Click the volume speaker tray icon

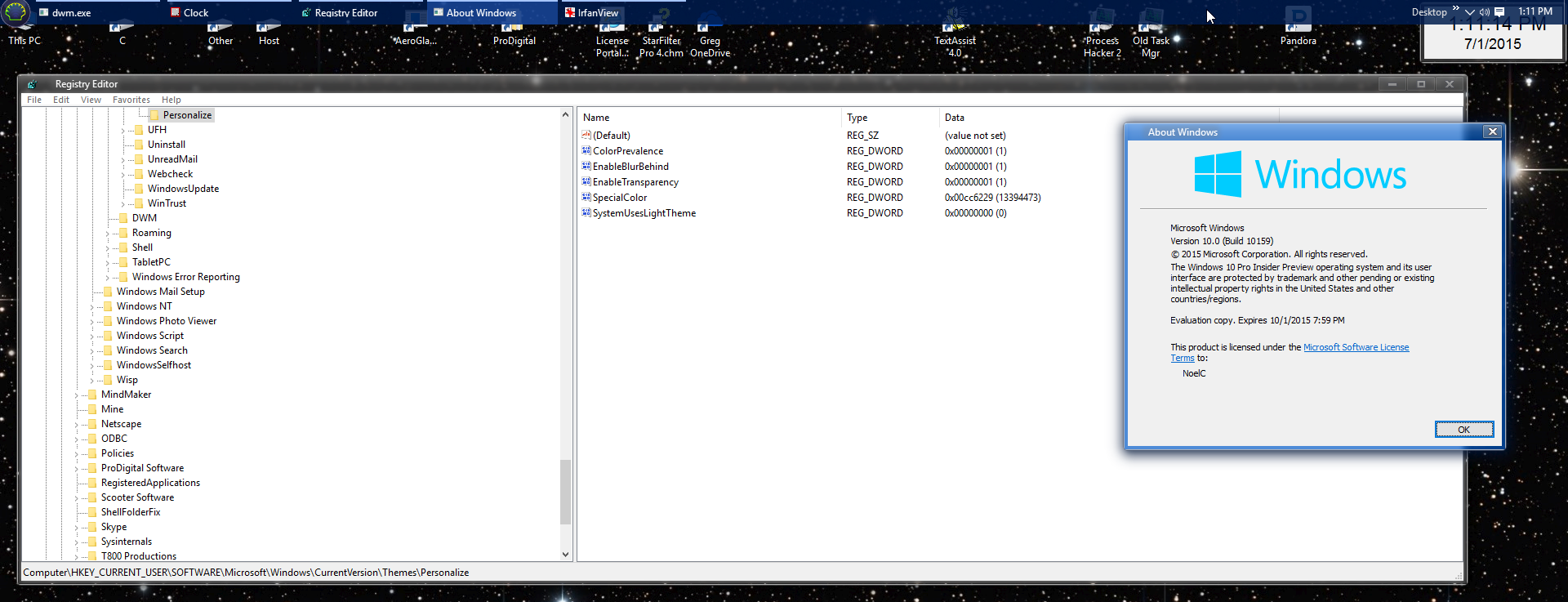click(1485, 12)
